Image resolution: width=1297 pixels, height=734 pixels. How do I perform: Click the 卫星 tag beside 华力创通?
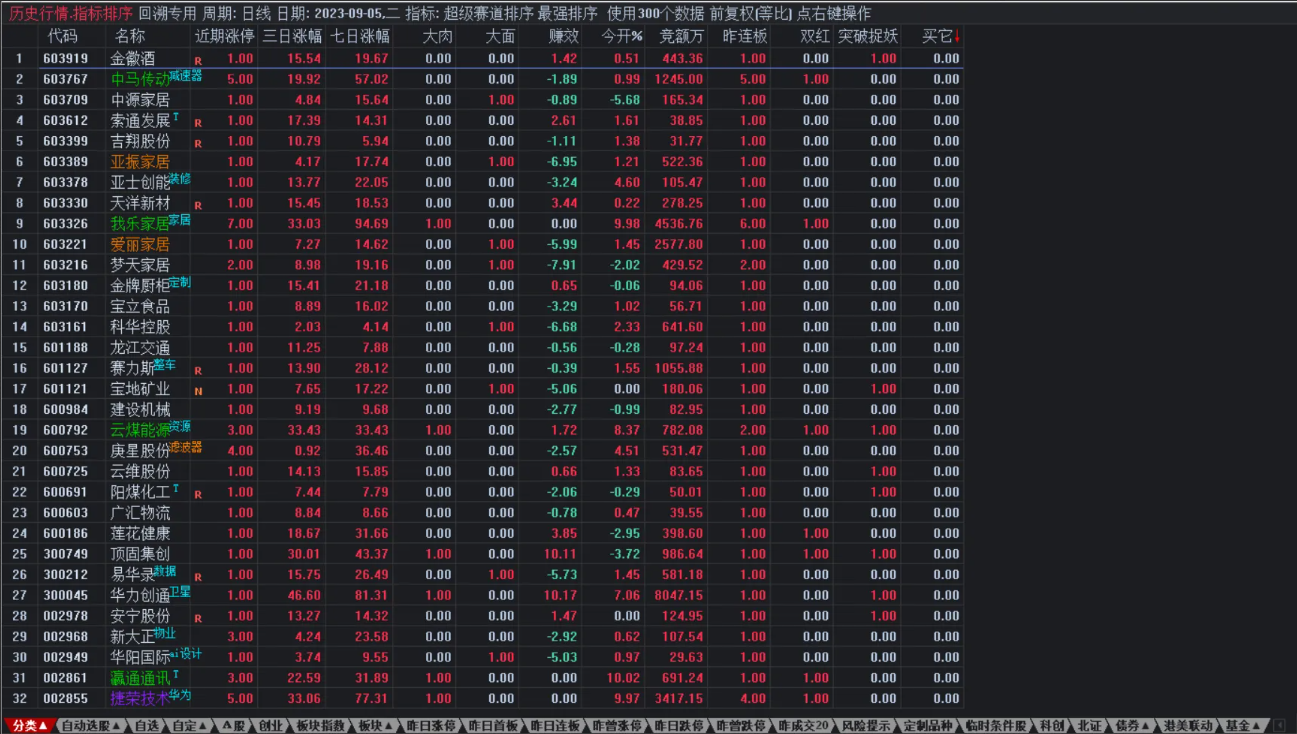coord(180,591)
